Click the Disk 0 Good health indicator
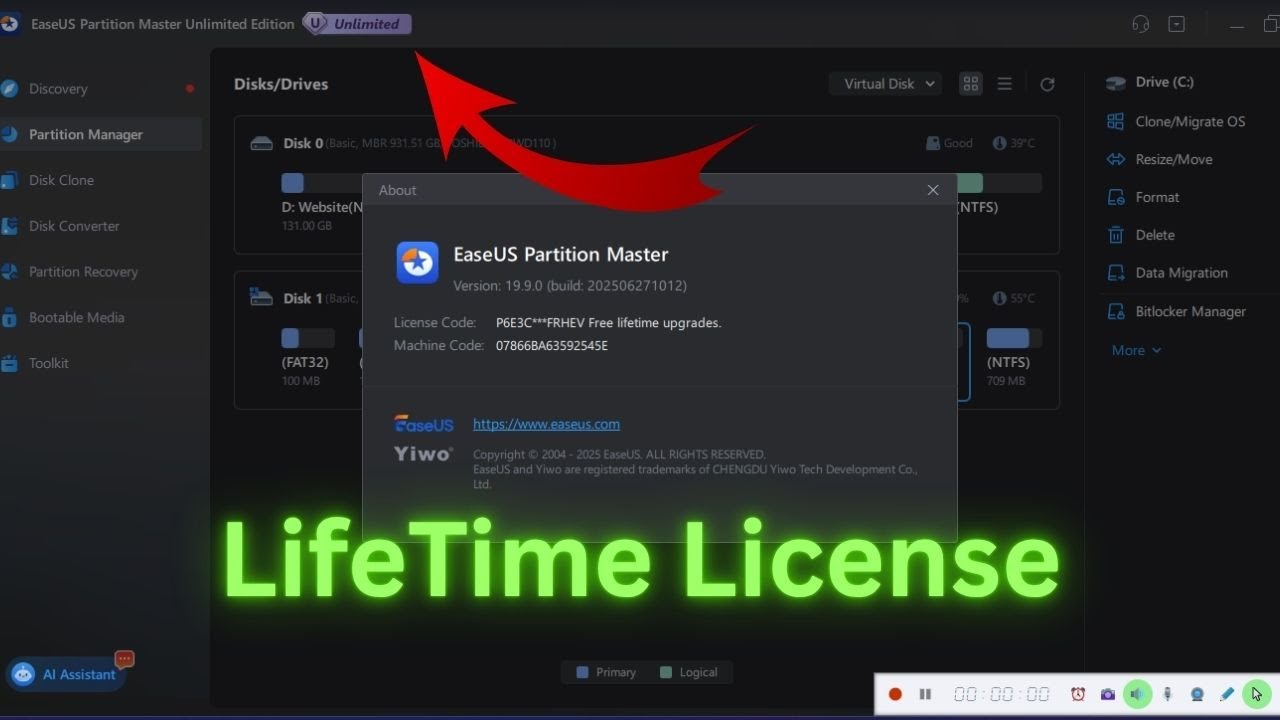 (949, 143)
